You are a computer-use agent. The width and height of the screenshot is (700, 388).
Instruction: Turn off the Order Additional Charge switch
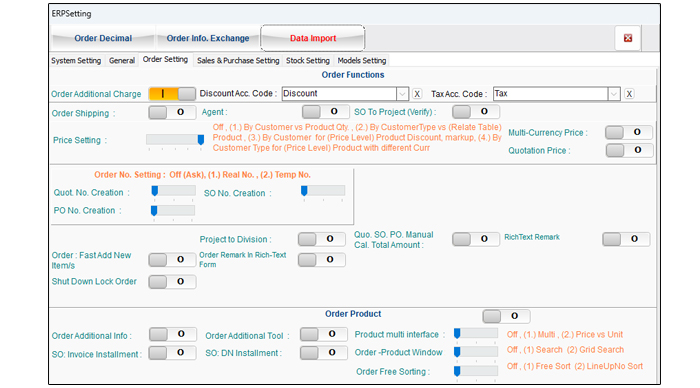pyautogui.click(x=172, y=94)
